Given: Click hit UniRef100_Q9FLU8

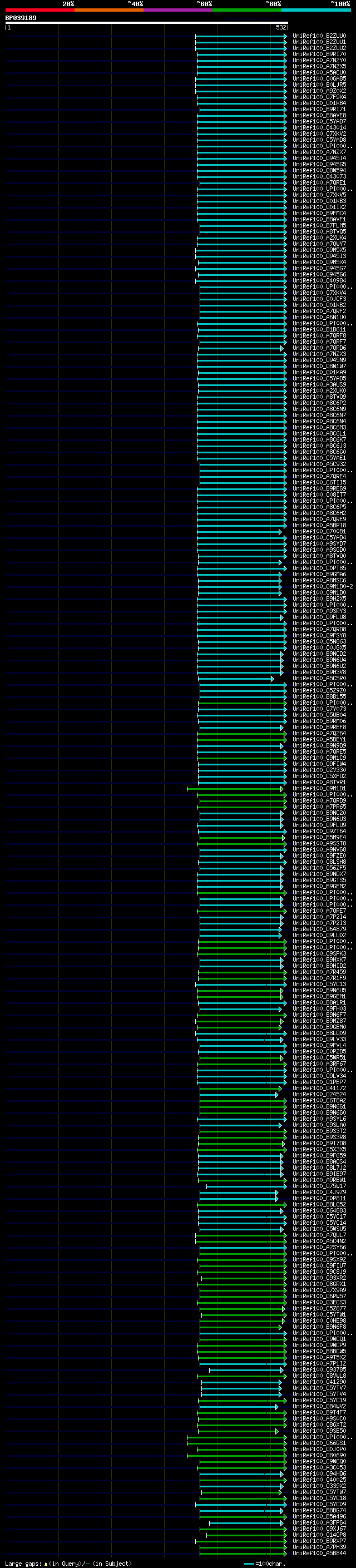Looking at the screenshot, I should [319, 617].
